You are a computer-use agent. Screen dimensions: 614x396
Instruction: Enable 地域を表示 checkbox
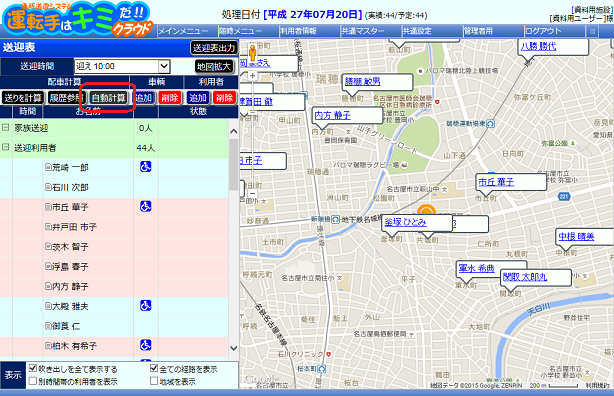click(154, 381)
